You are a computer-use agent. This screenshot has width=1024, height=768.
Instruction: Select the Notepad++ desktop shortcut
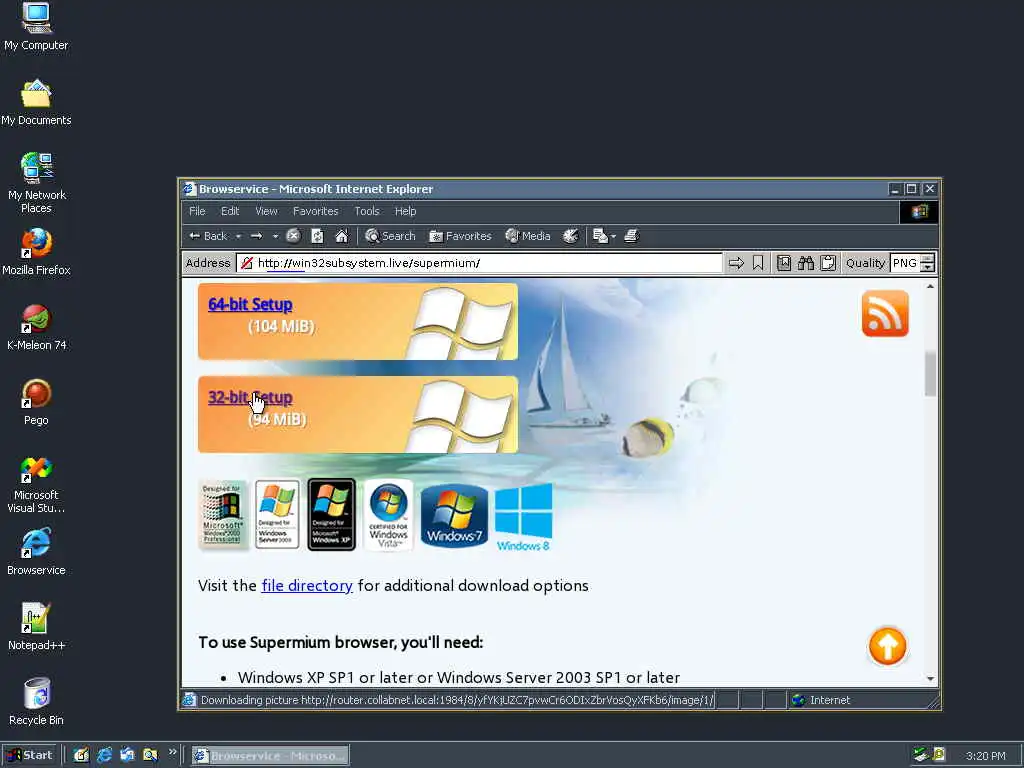click(x=36, y=627)
